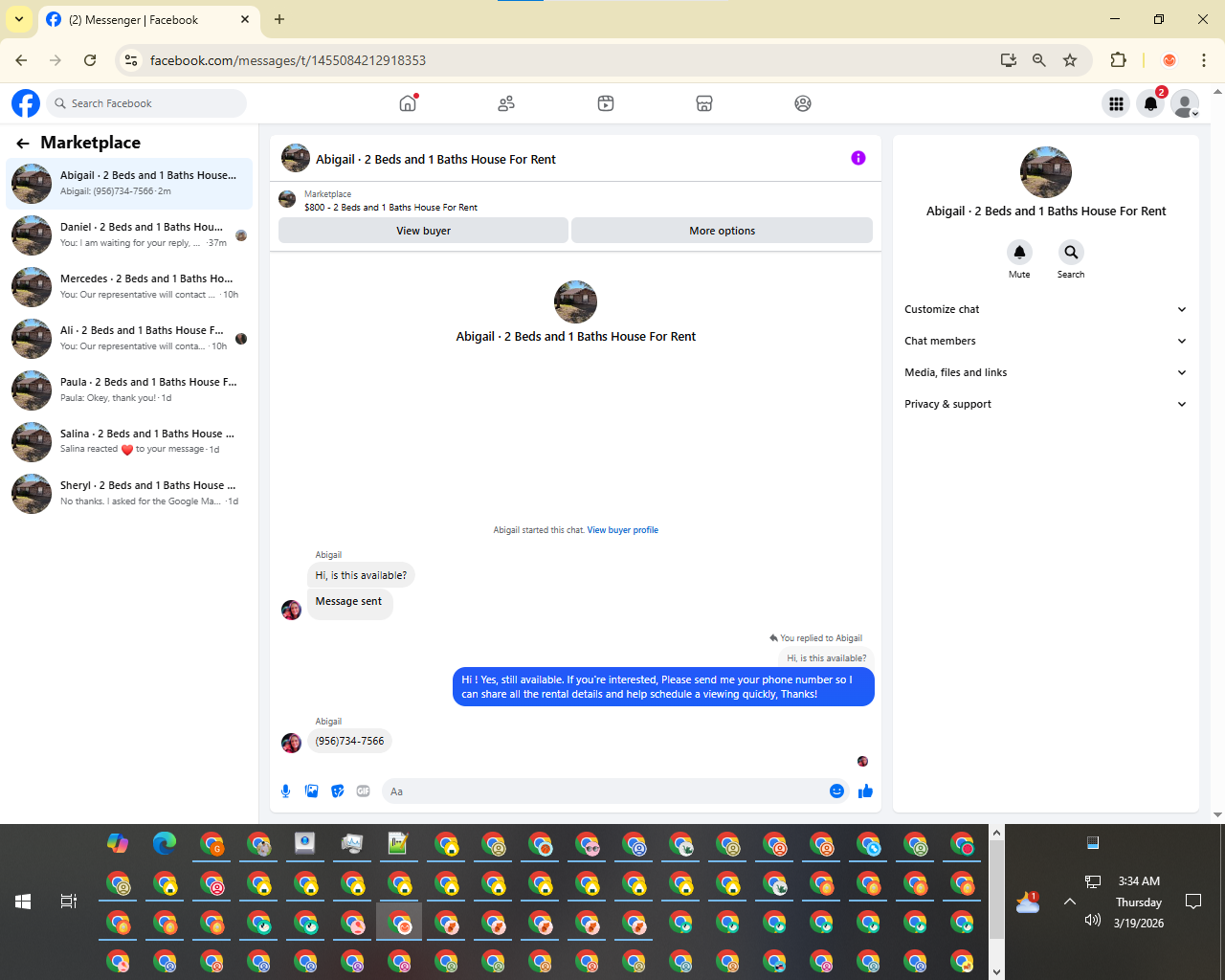The image size is (1225, 980).
Task: Open Paula conversation in the list
Action: click(x=129, y=390)
